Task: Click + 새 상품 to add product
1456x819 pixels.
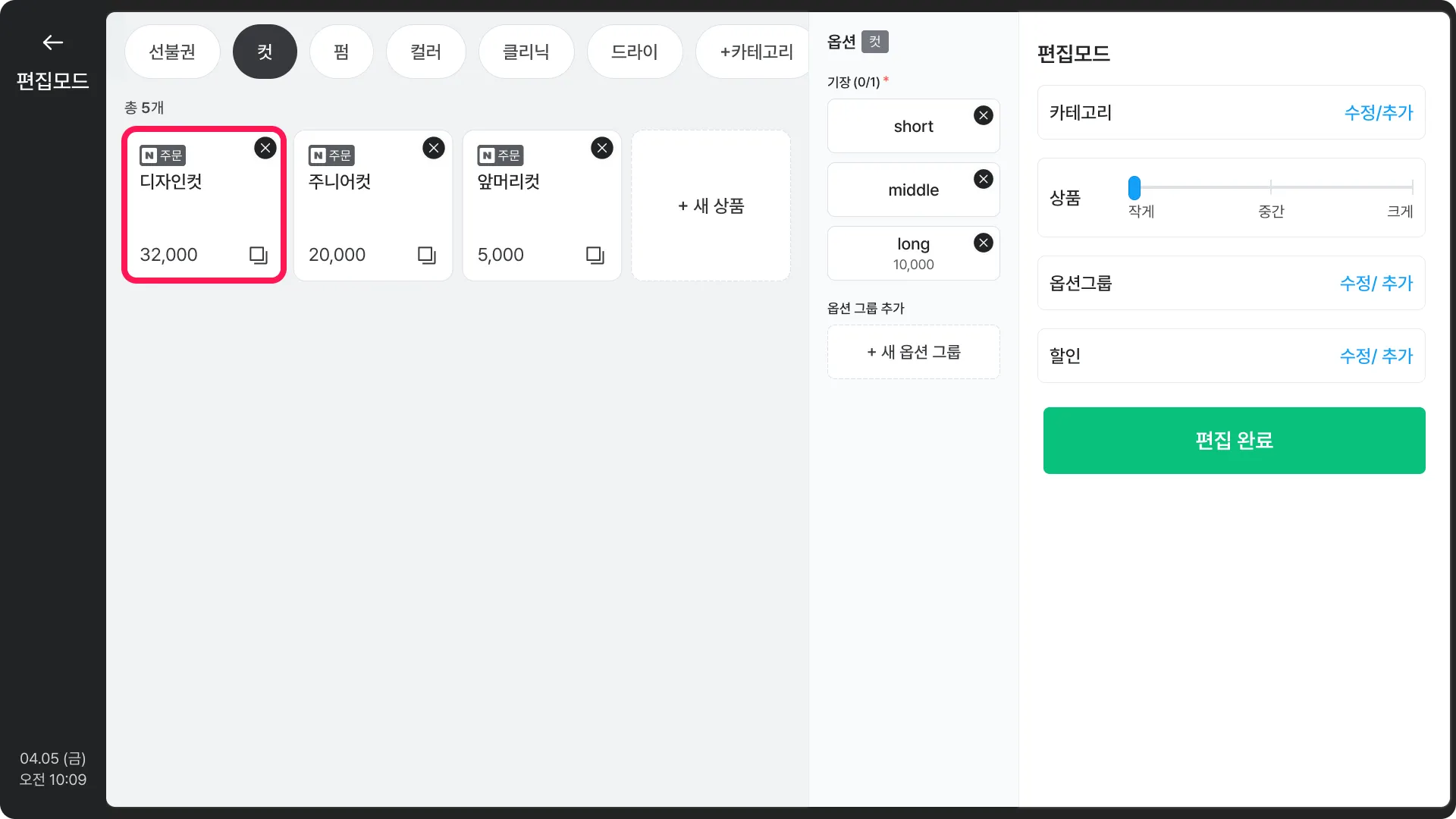Action: tap(711, 206)
